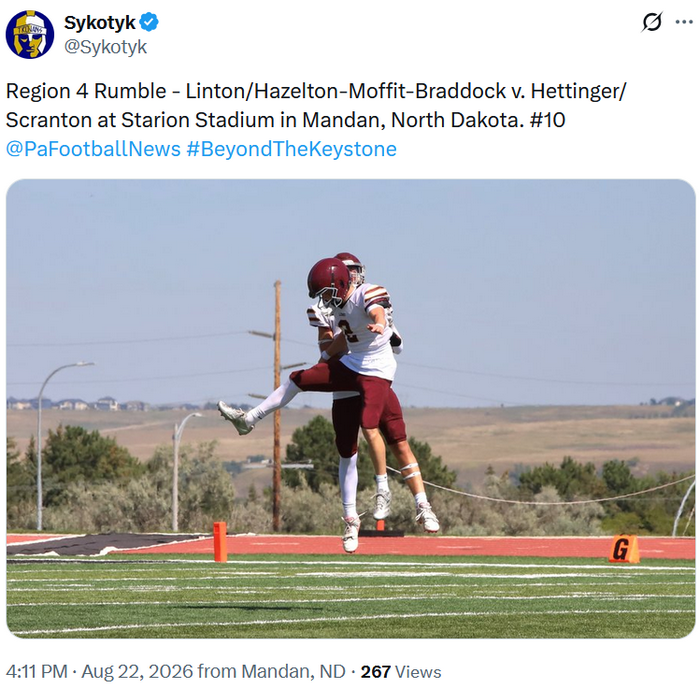Follow the @PaFootballNews mention
This screenshot has height=689, width=700.
click(93, 149)
